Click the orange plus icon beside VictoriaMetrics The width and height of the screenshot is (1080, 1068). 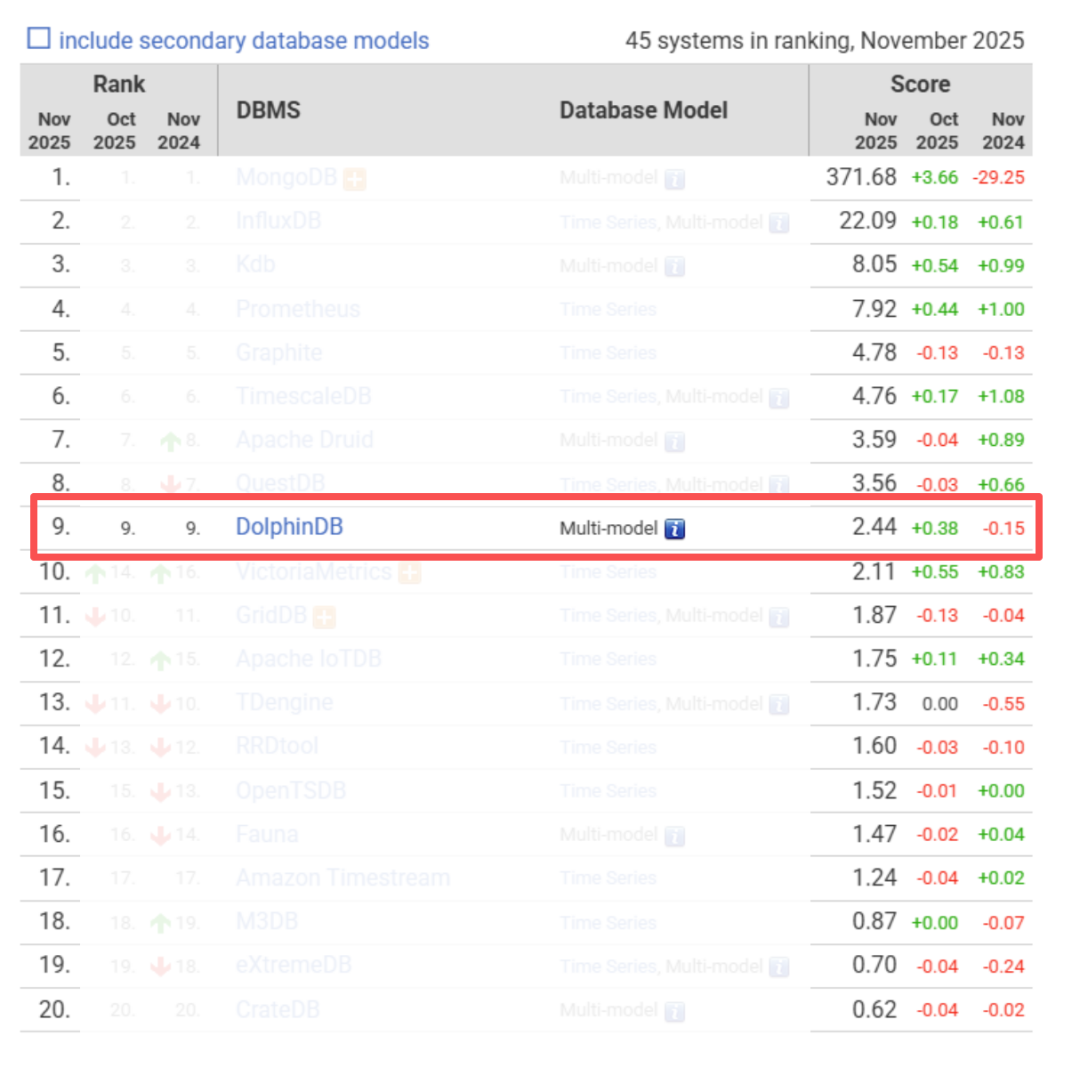tap(410, 573)
